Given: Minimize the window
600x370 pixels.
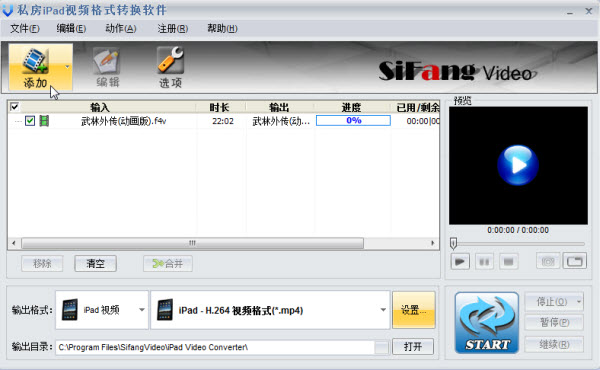Looking at the screenshot, I should (x=570, y=12).
